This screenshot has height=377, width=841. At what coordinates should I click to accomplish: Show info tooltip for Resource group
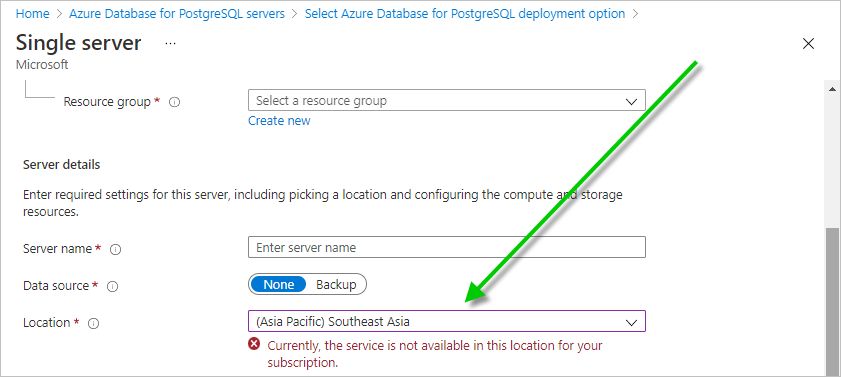pos(174,102)
